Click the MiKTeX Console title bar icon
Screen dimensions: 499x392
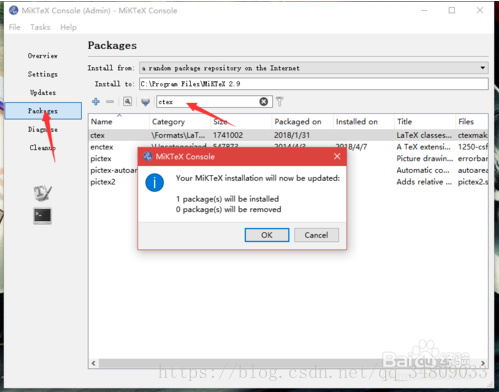(14, 10)
